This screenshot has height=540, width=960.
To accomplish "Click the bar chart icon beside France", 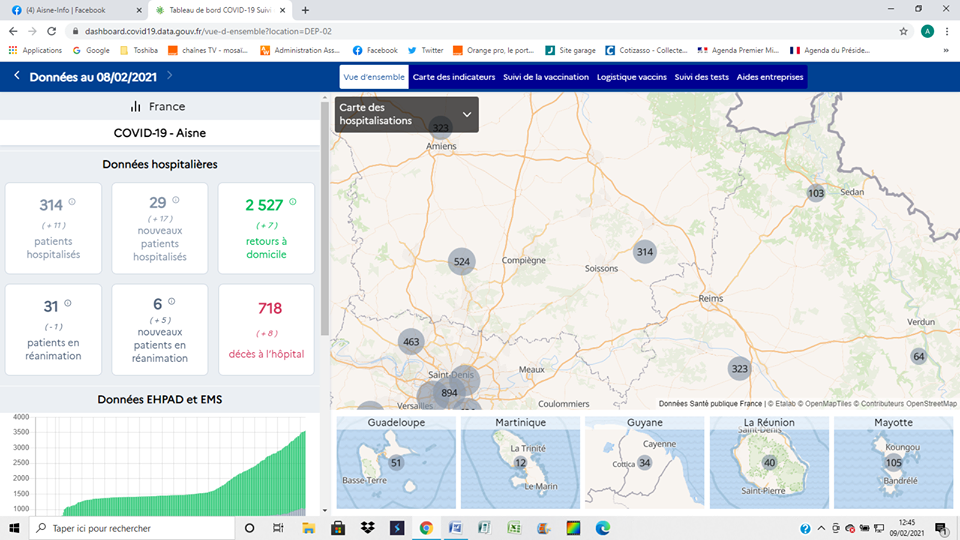I will (x=136, y=107).
